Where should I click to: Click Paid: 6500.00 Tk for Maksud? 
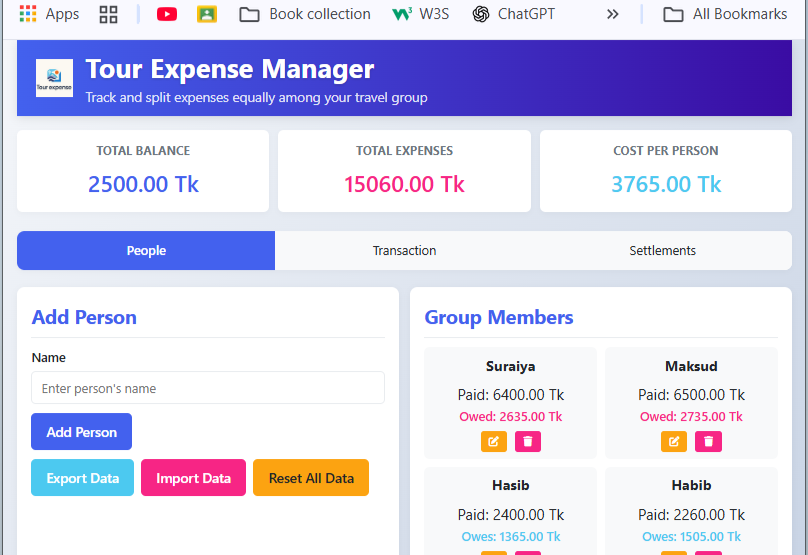click(x=692, y=395)
